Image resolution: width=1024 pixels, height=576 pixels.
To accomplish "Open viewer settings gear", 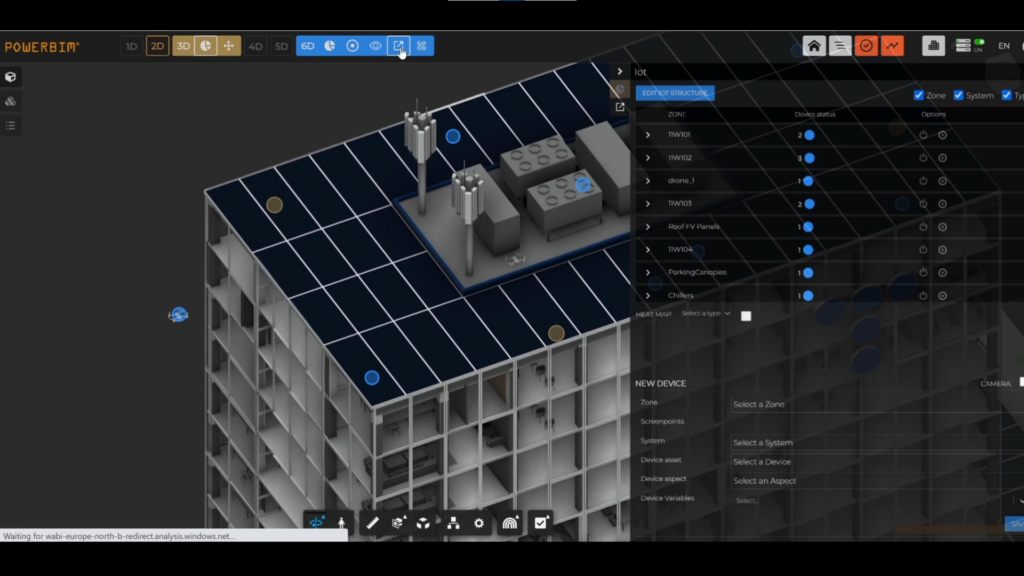I will (479, 523).
